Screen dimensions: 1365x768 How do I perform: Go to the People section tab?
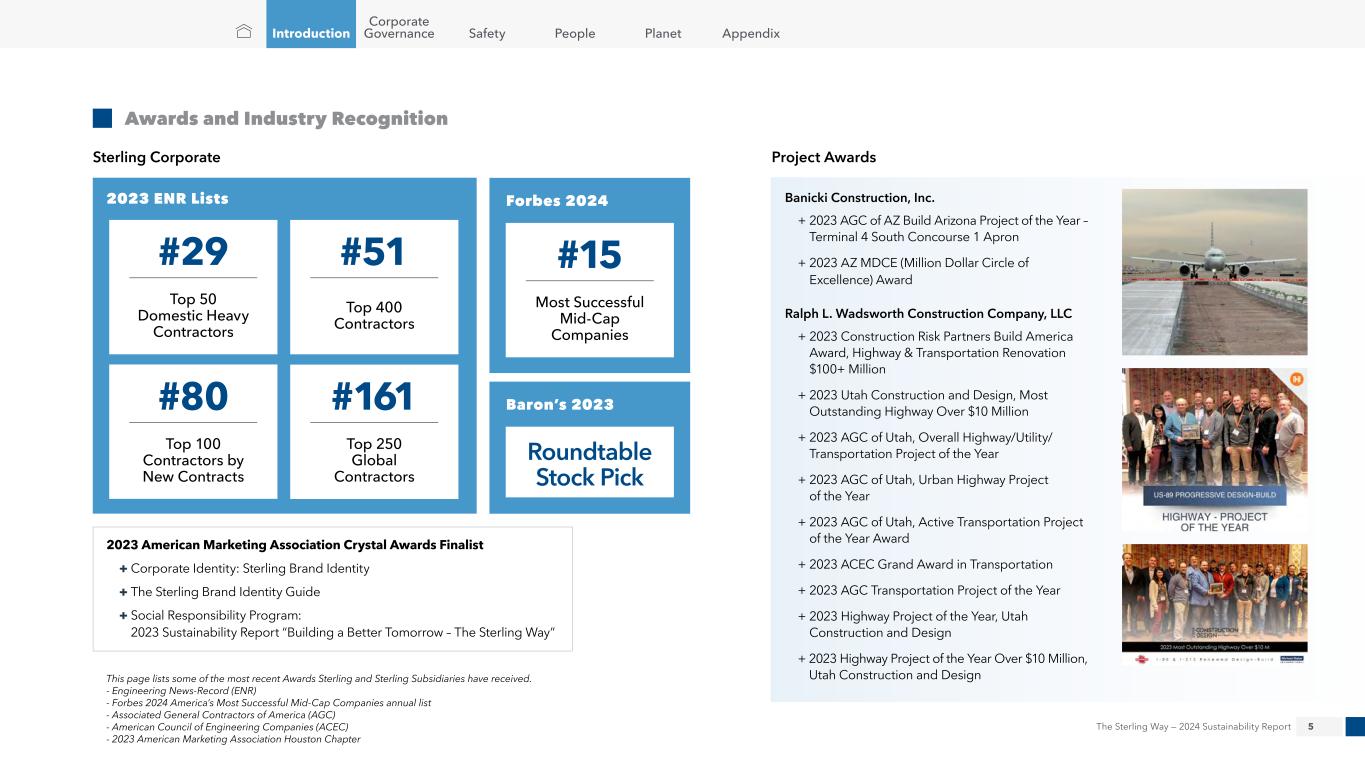[x=575, y=33]
